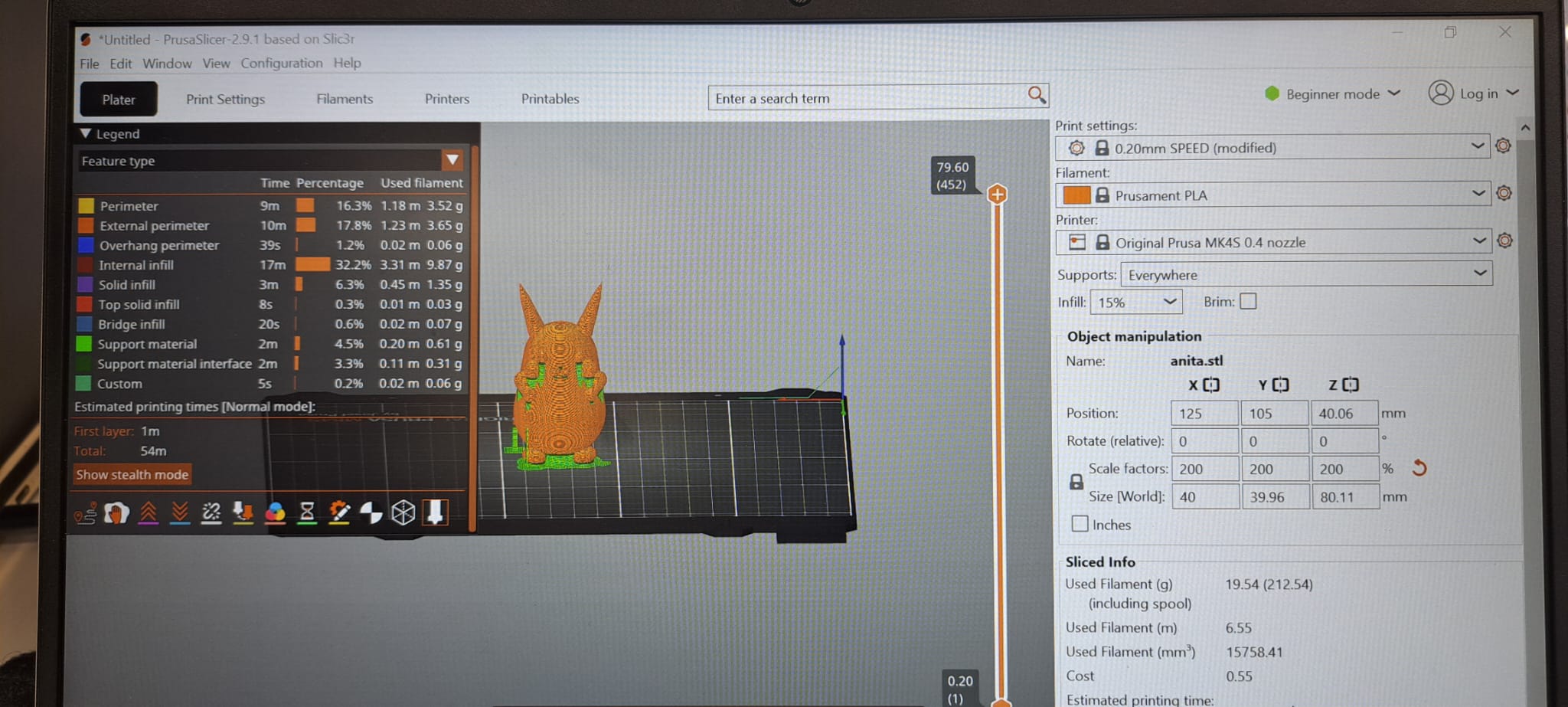The width and height of the screenshot is (1568, 707).
Task: Switch to the Print Settings tab
Action: click(225, 100)
